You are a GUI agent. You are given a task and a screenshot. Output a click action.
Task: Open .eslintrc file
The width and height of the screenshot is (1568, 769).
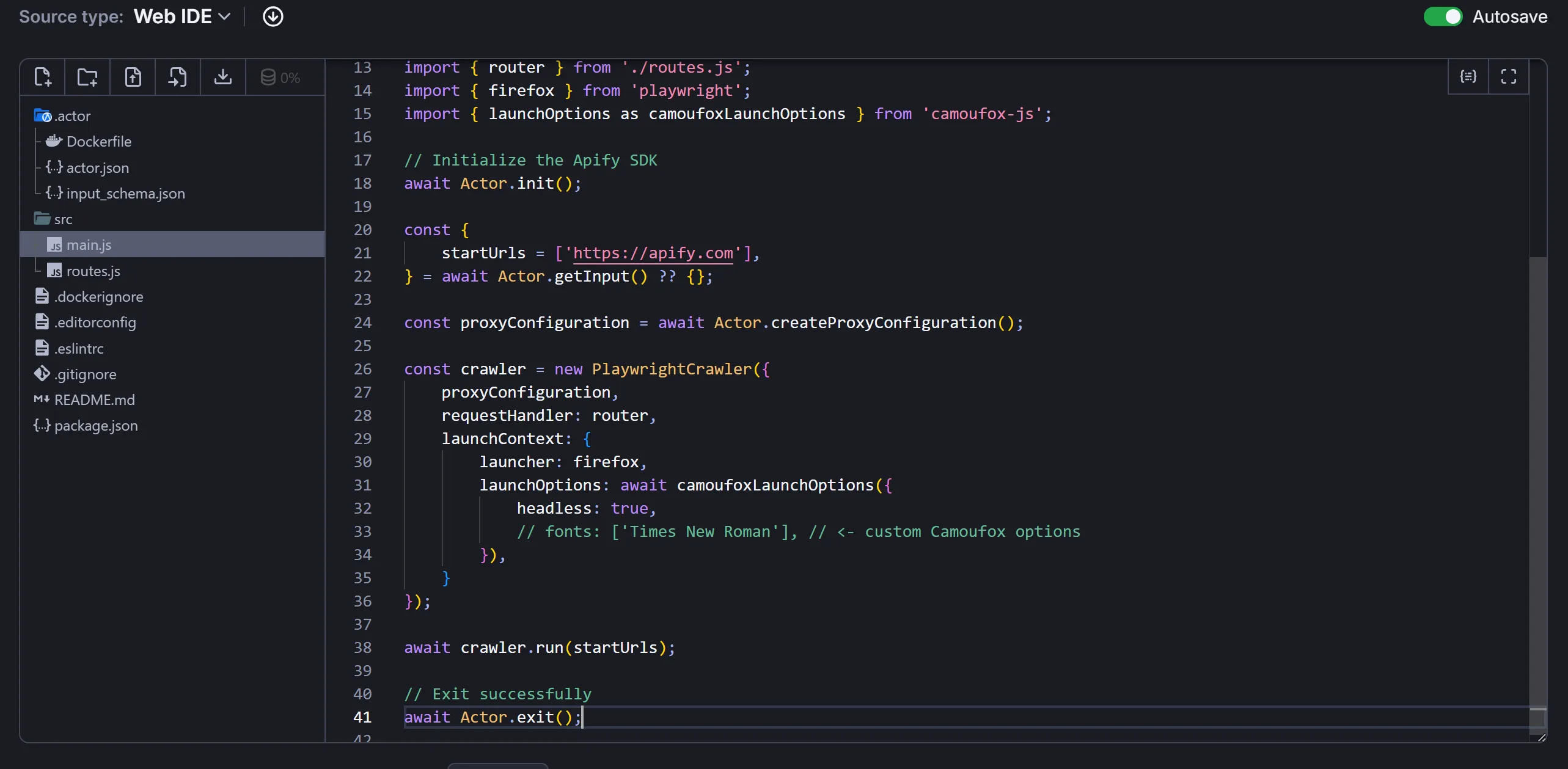[69, 348]
